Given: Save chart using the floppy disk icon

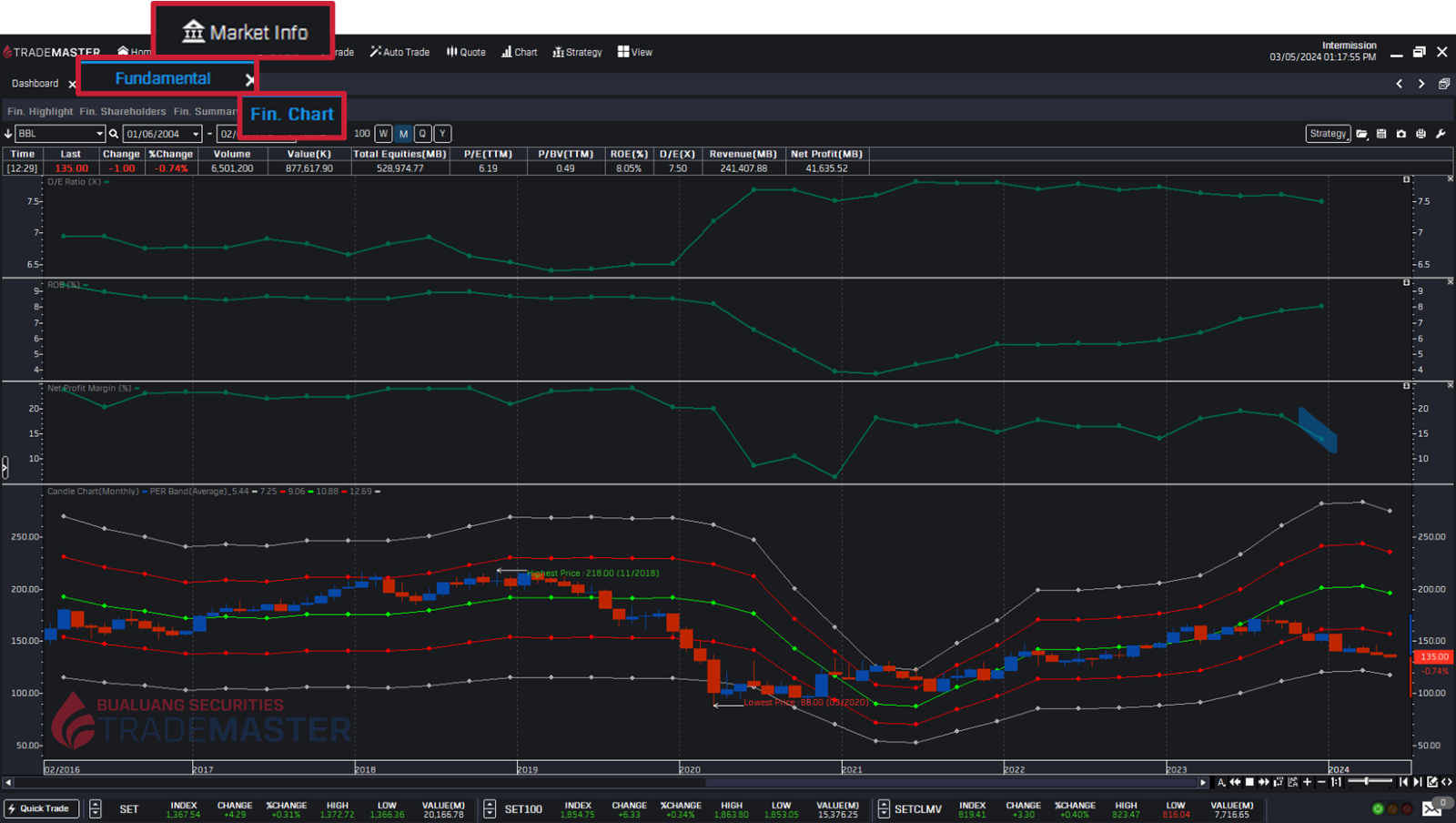Looking at the screenshot, I should [1381, 134].
